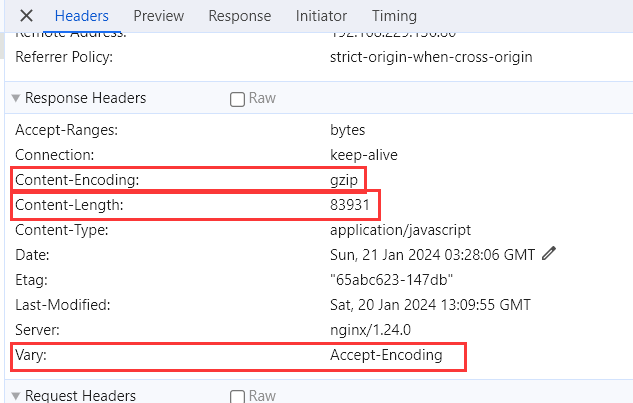Click the Response Headers section title
Image resolution: width=633 pixels, height=403 pixels.
pyautogui.click(x=86, y=98)
